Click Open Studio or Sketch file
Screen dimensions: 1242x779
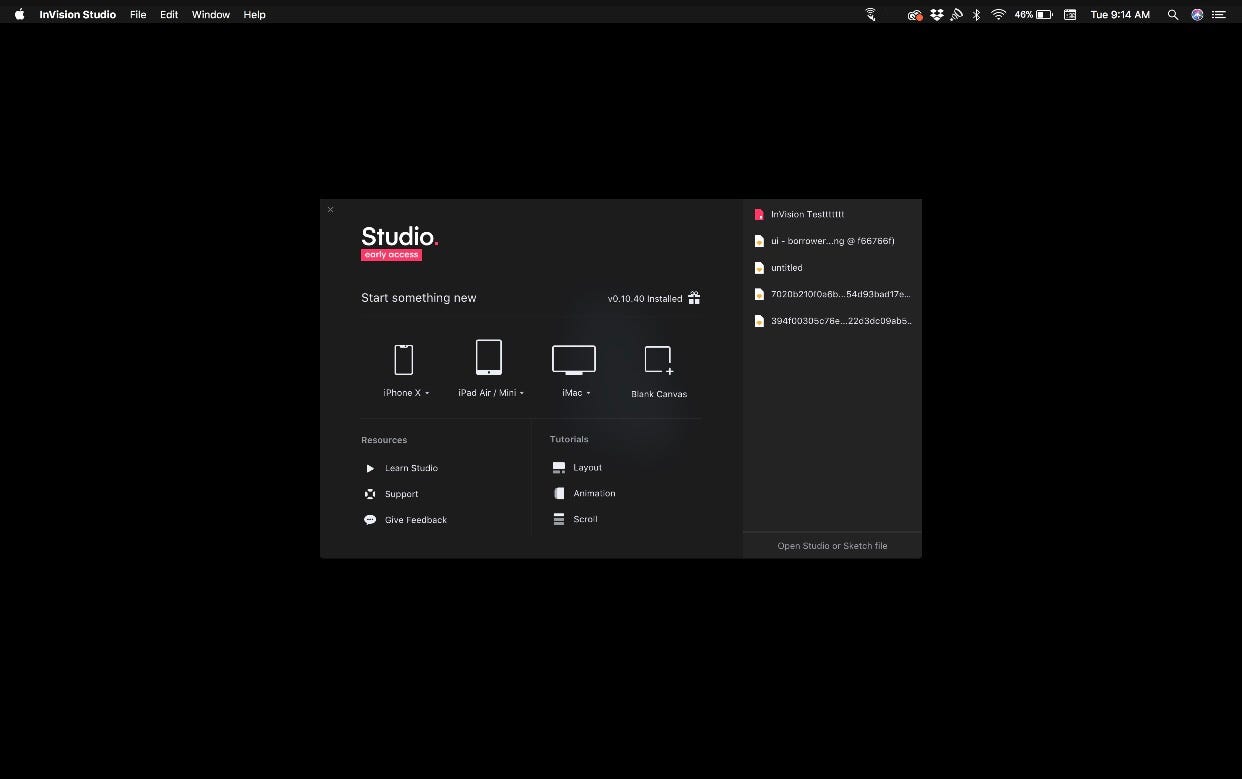point(832,546)
